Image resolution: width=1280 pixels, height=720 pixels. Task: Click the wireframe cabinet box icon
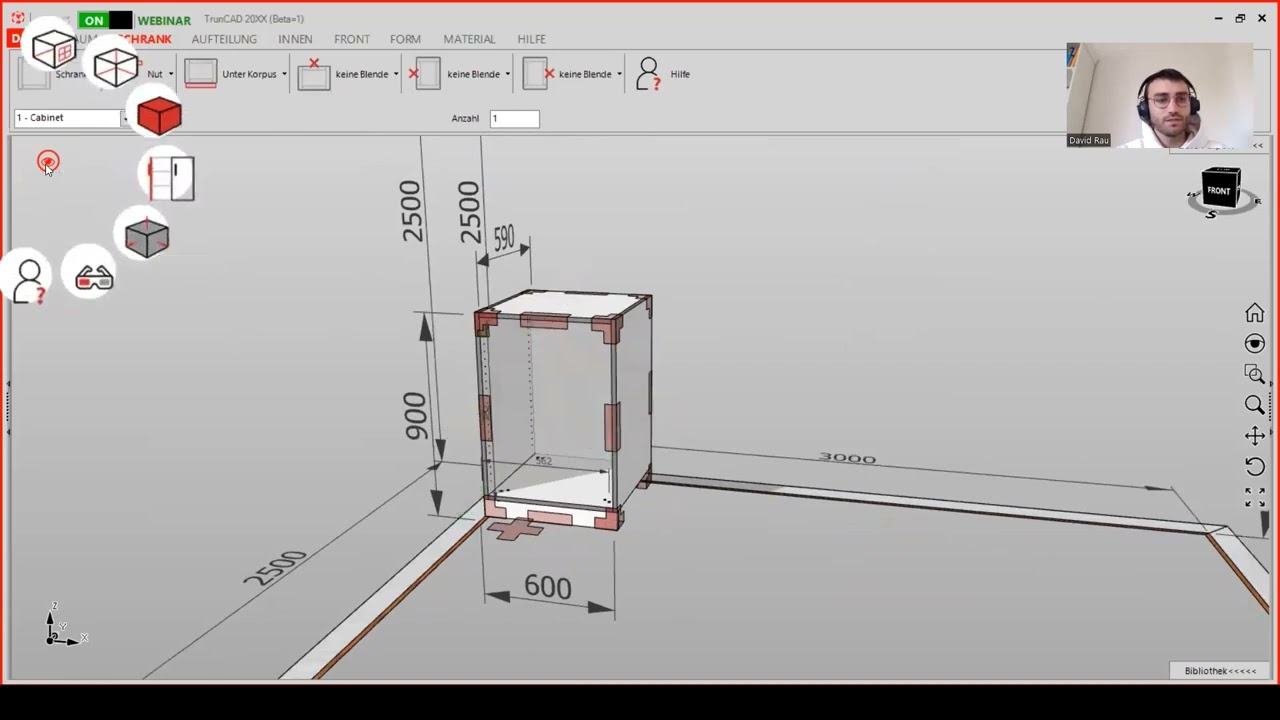coord(115,67)
